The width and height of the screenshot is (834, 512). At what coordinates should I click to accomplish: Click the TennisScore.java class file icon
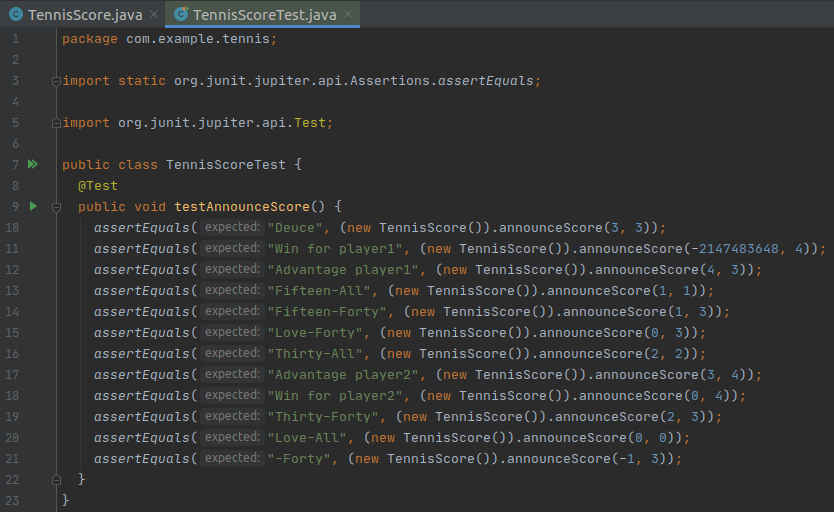click(x=16, y=14)
